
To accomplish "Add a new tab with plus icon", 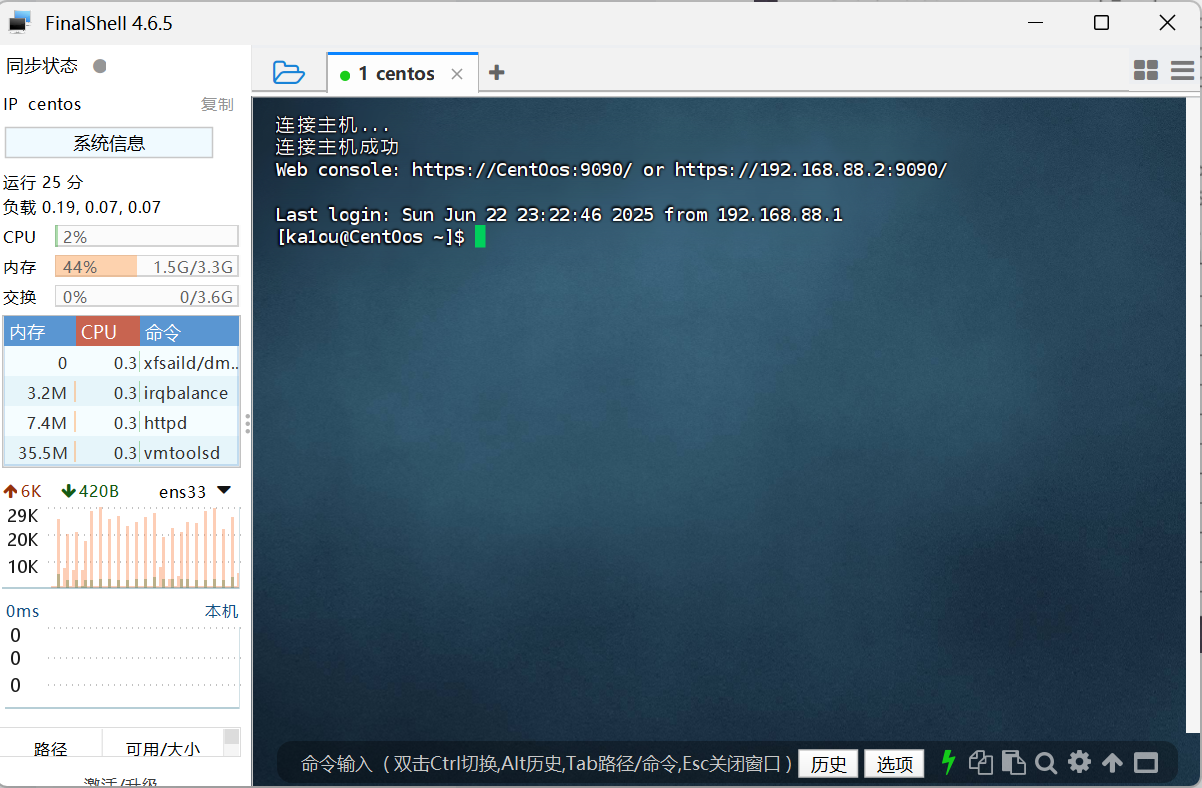I will 496,72.
